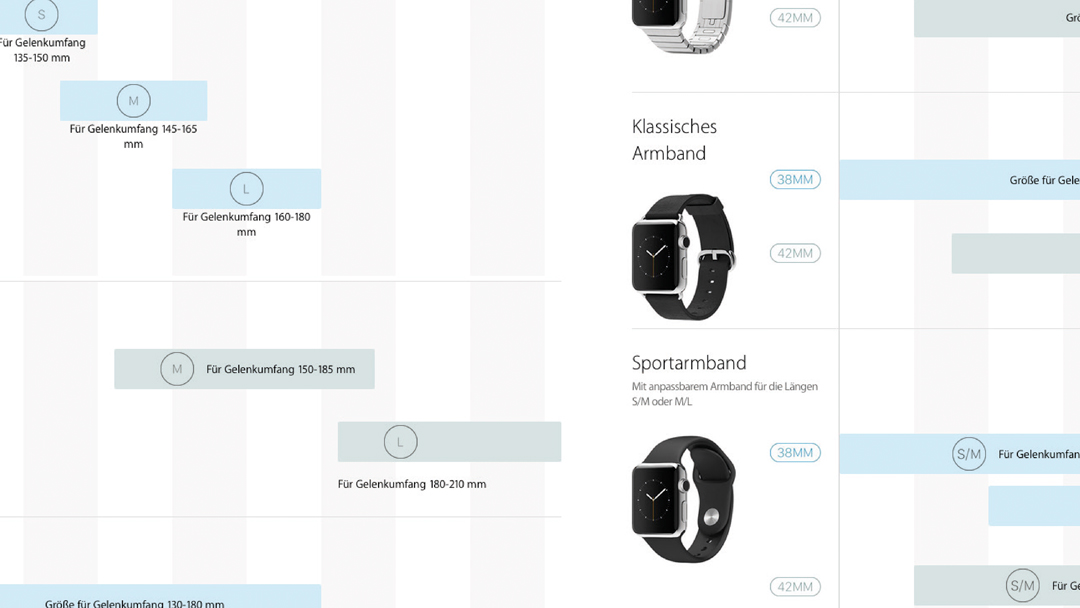Click the L circle above 180-210 mm
The height and width of the screenshot is (608, 1080).
pos(400,442)
